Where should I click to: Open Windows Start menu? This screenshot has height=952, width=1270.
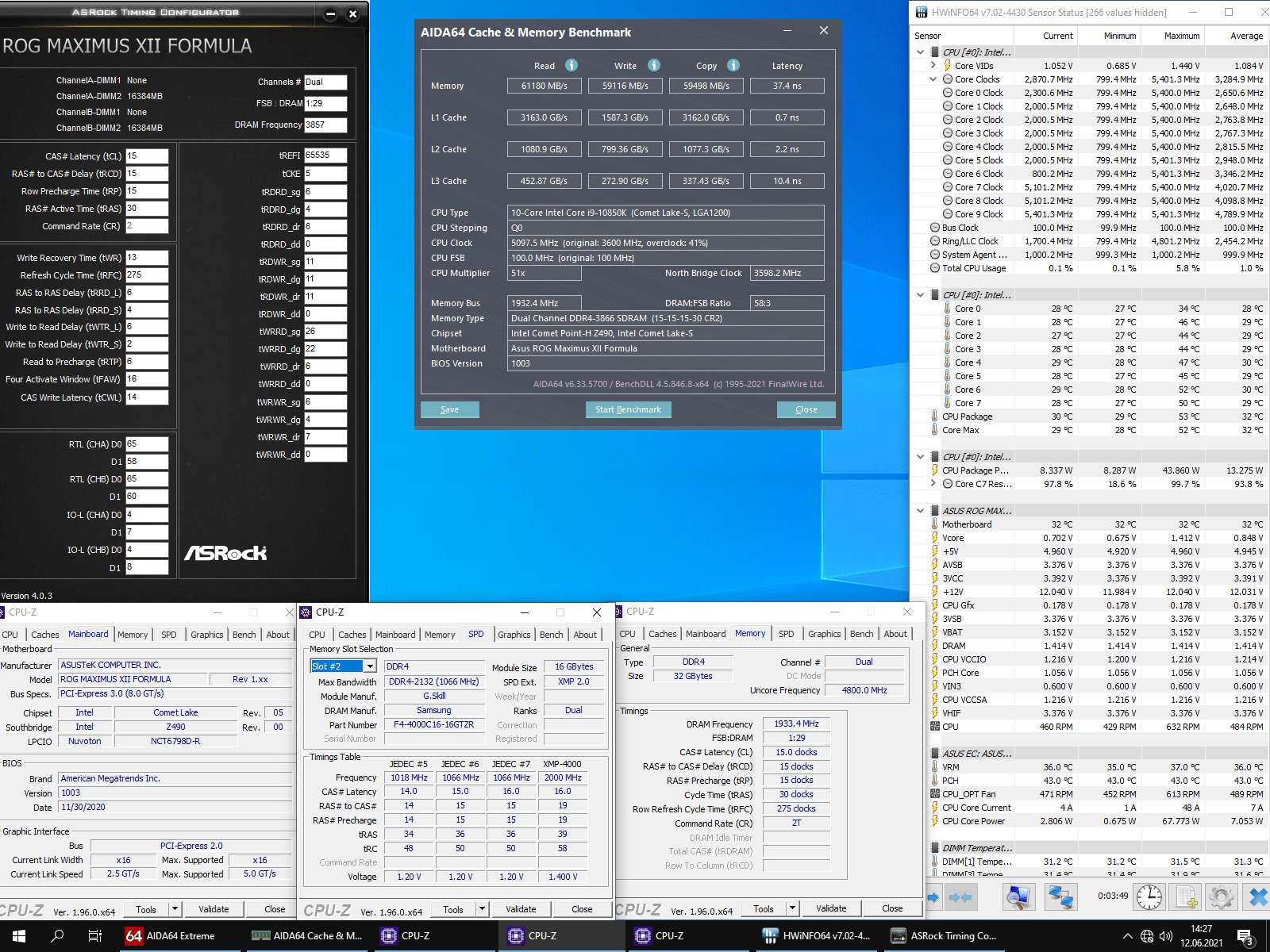pyautogui.click(x=19, y=936)
